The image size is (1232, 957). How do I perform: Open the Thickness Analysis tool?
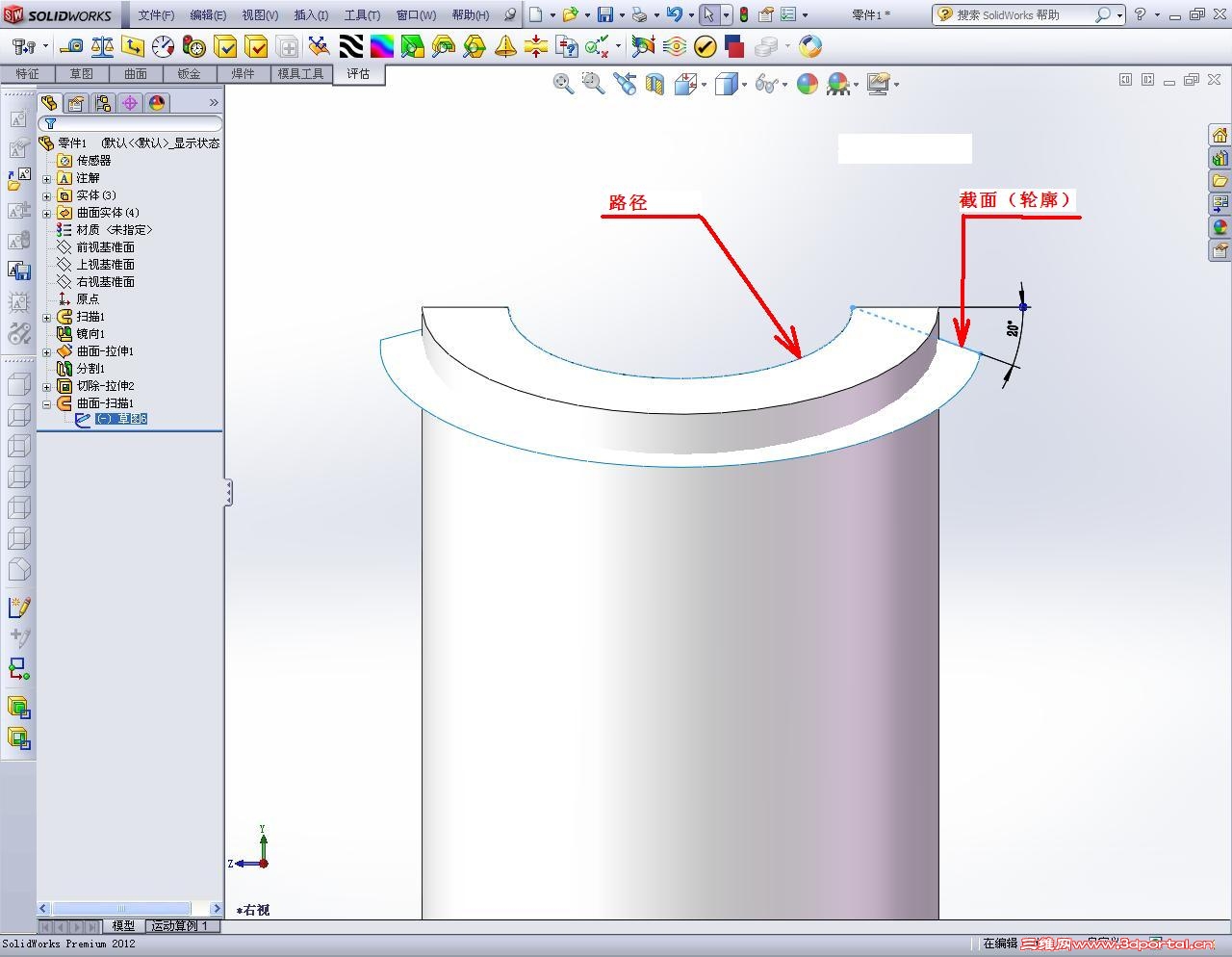536,46
